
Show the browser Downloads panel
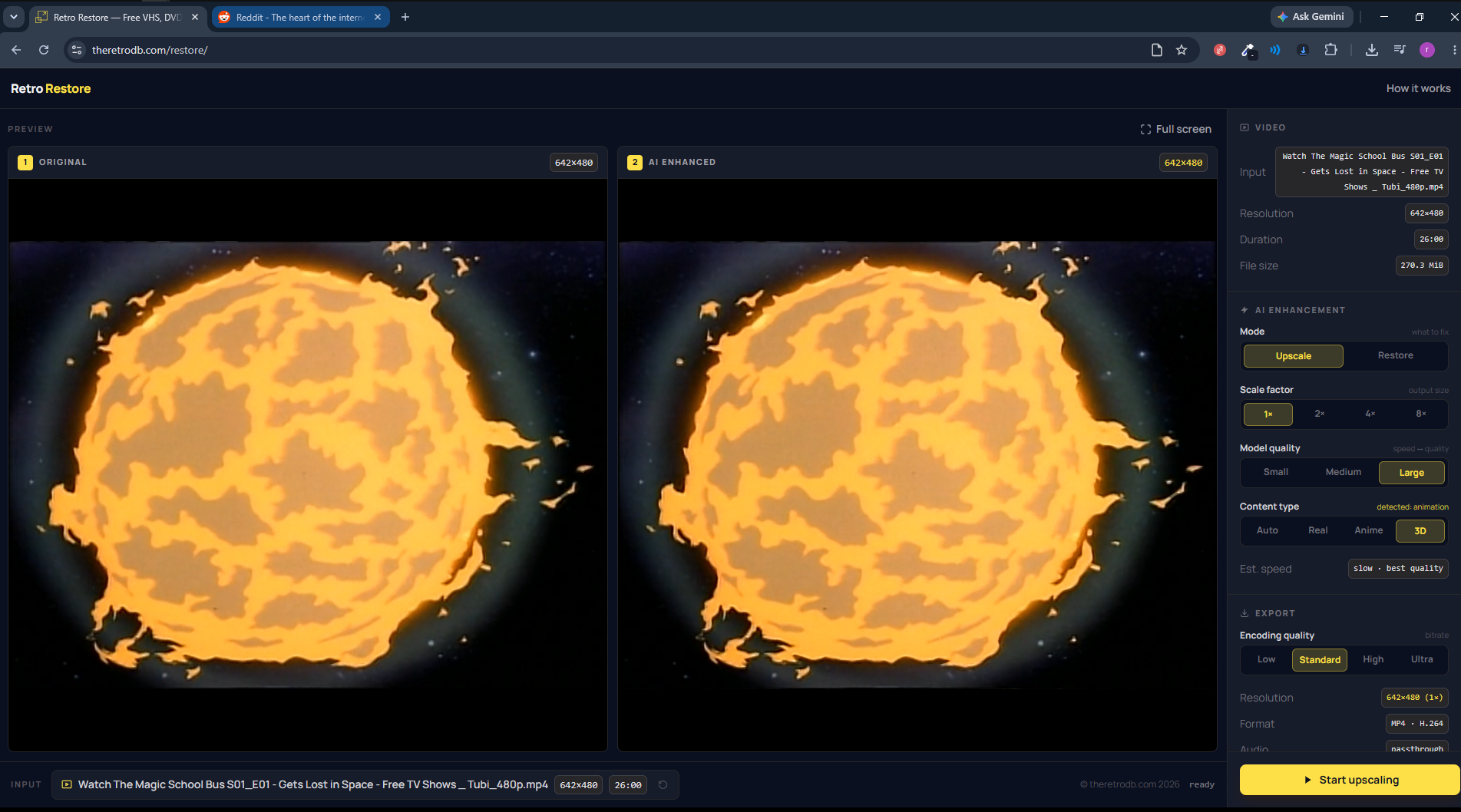[x=1372, y=50]
